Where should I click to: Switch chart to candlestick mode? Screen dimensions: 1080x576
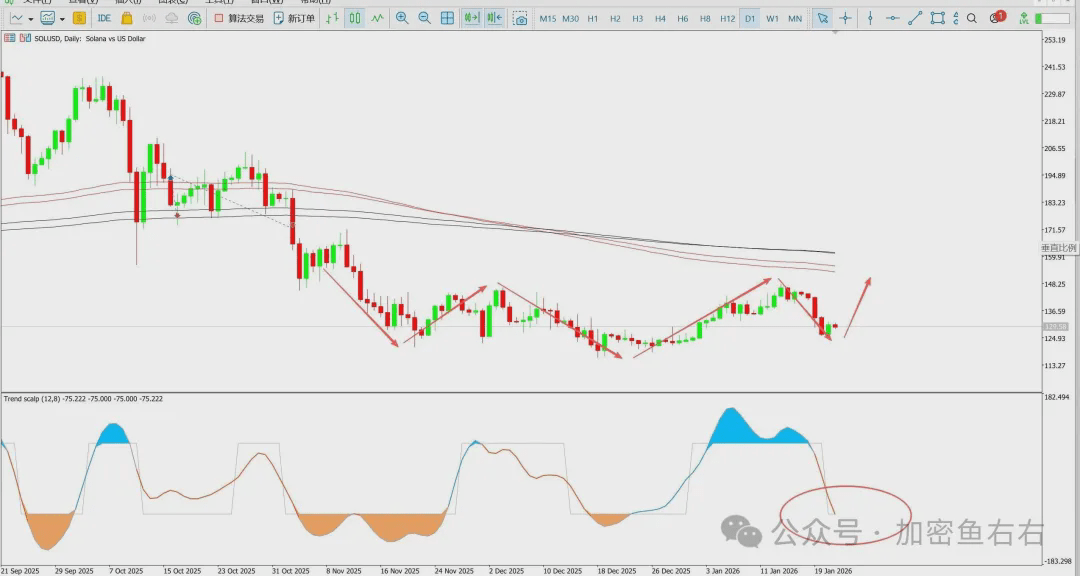[x=354, y=18]
